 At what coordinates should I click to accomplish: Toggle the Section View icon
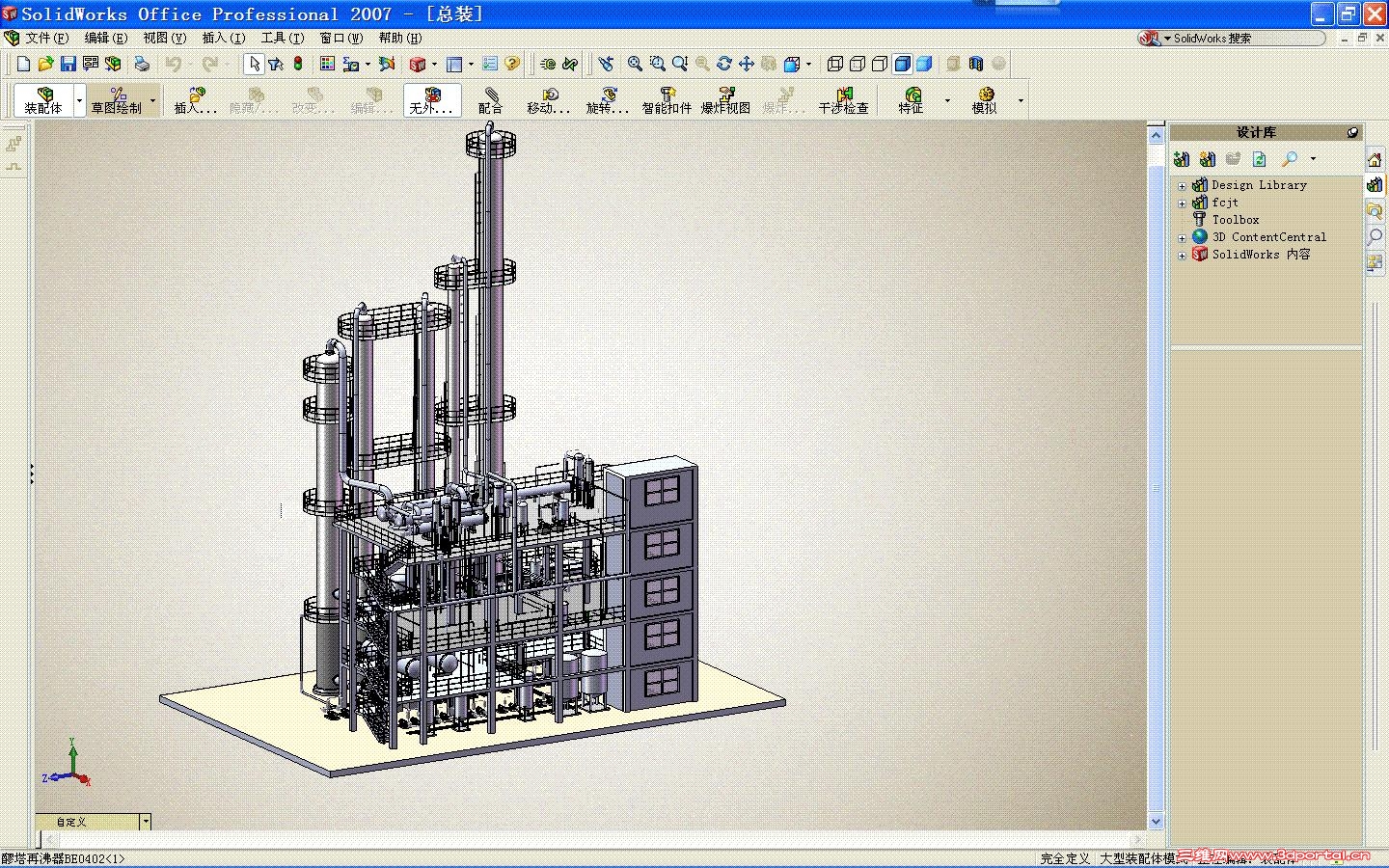[x=976, y=64]
